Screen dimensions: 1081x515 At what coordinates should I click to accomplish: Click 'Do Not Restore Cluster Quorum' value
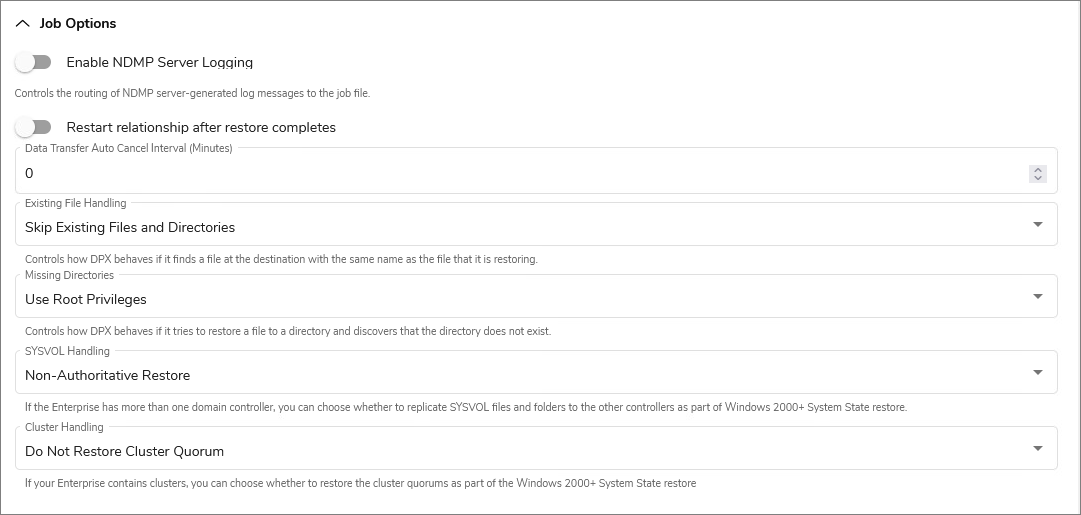(x=124, y=451)
